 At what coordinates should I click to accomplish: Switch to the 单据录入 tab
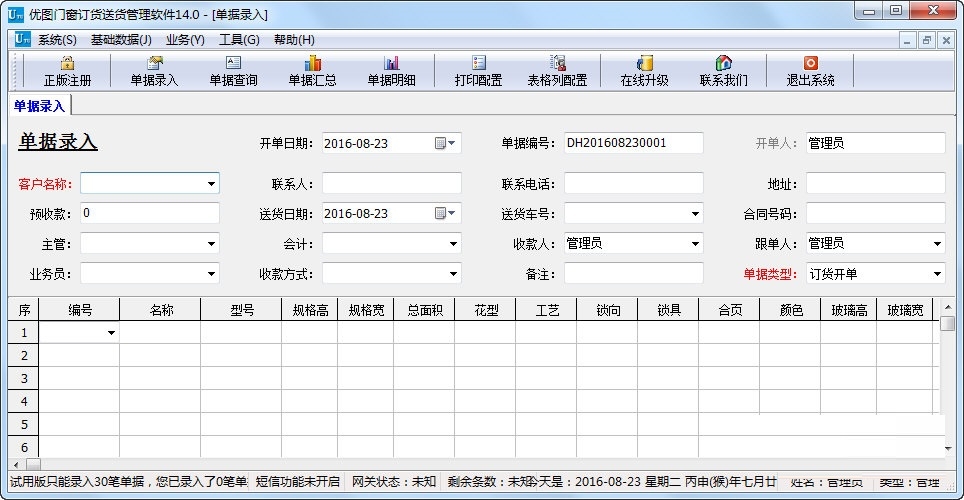coord(39,106)
